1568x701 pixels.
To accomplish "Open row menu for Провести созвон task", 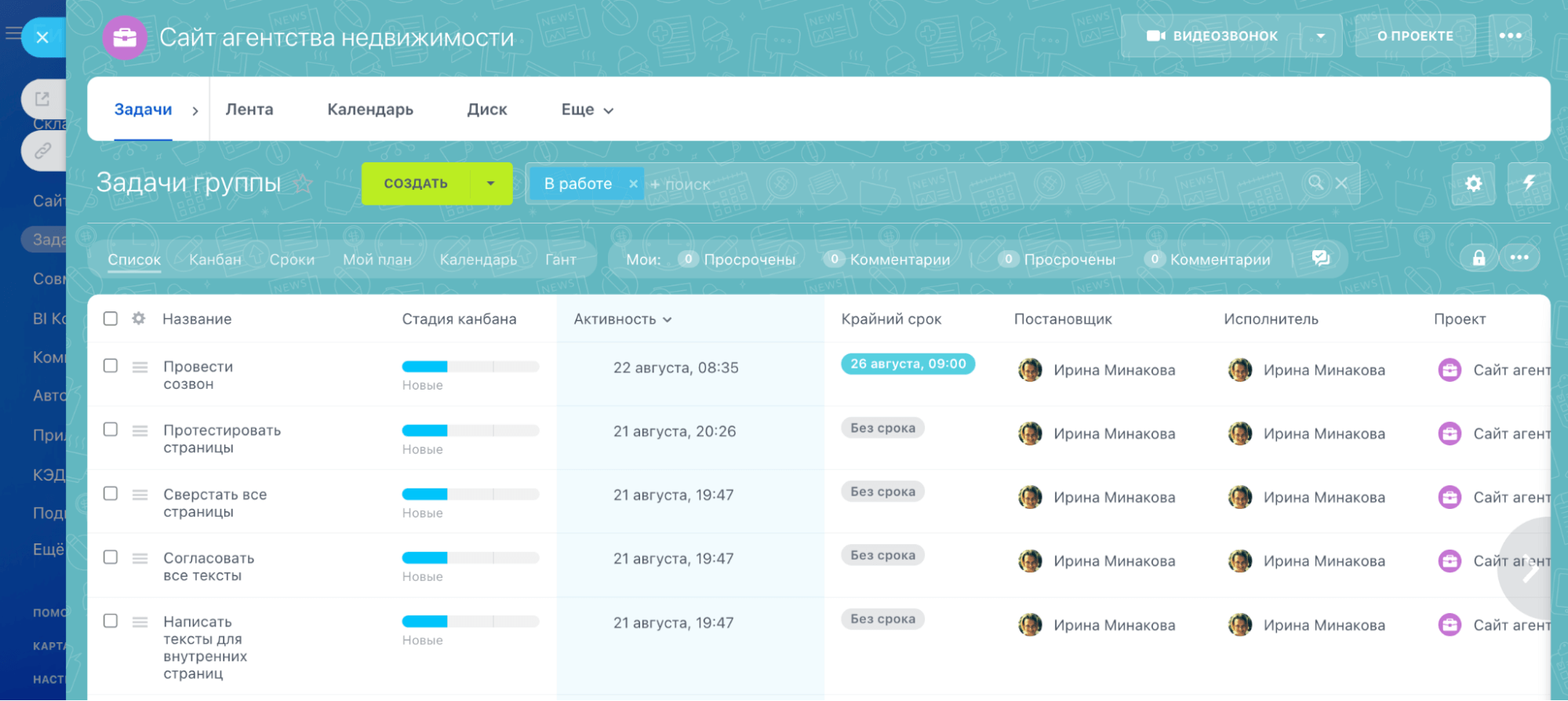I will [140, 367].
